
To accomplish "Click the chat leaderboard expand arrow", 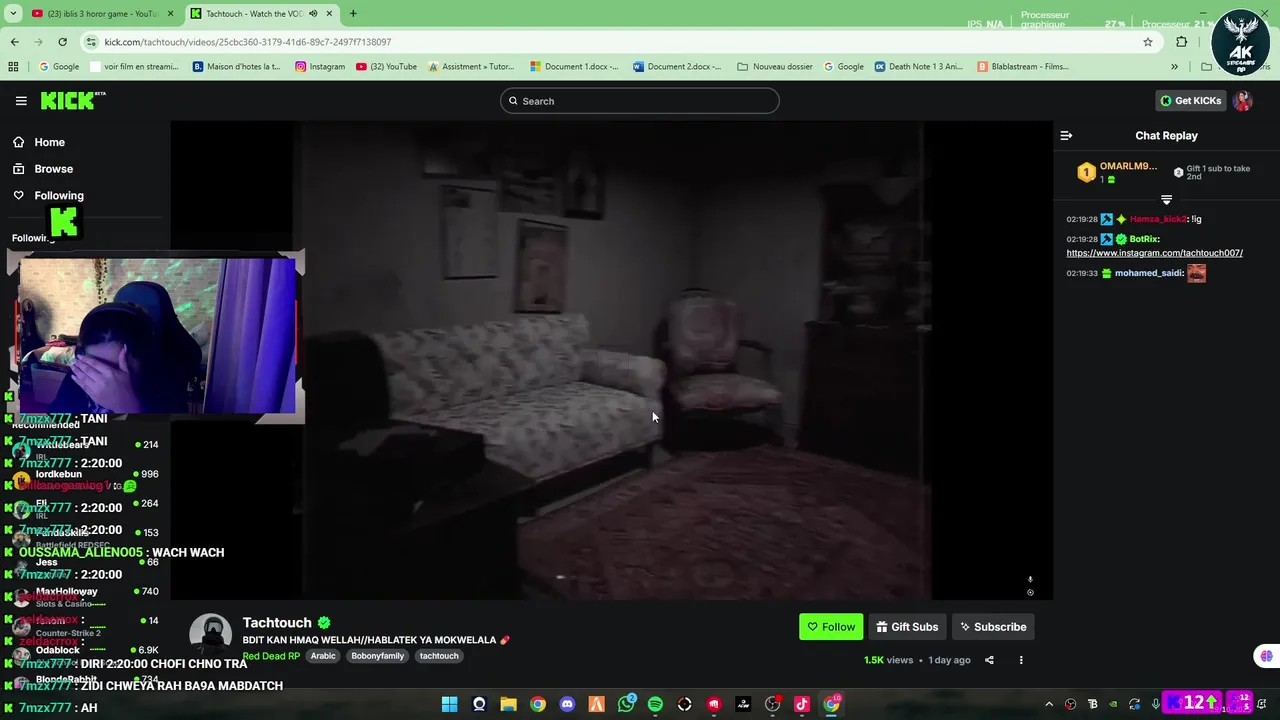I will pos(1166,200).
